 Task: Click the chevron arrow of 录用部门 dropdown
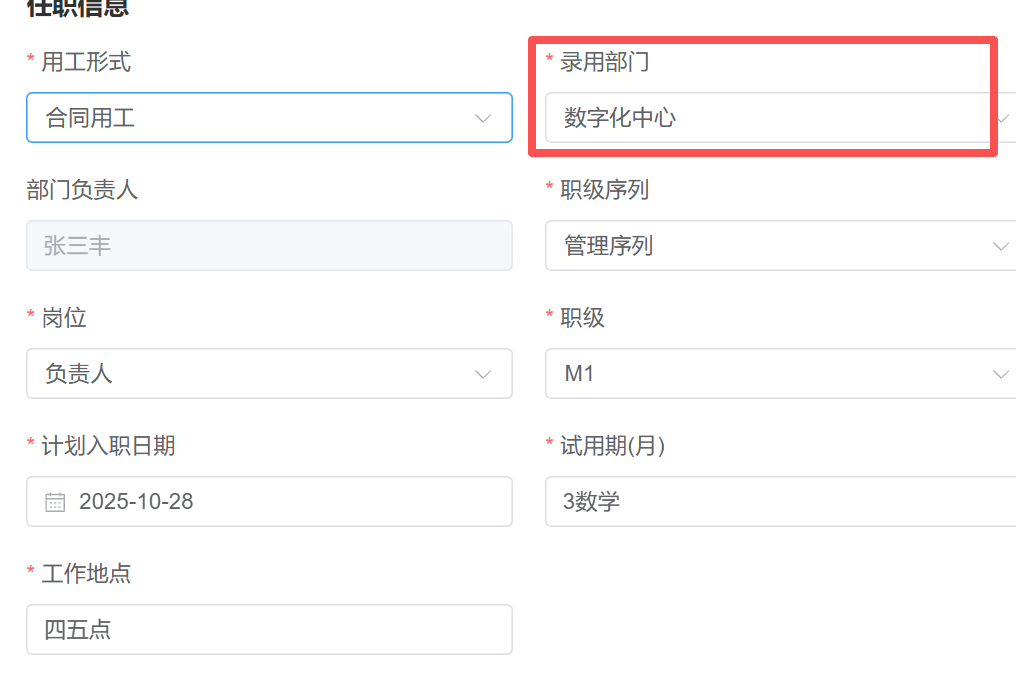click(1003, 118)
